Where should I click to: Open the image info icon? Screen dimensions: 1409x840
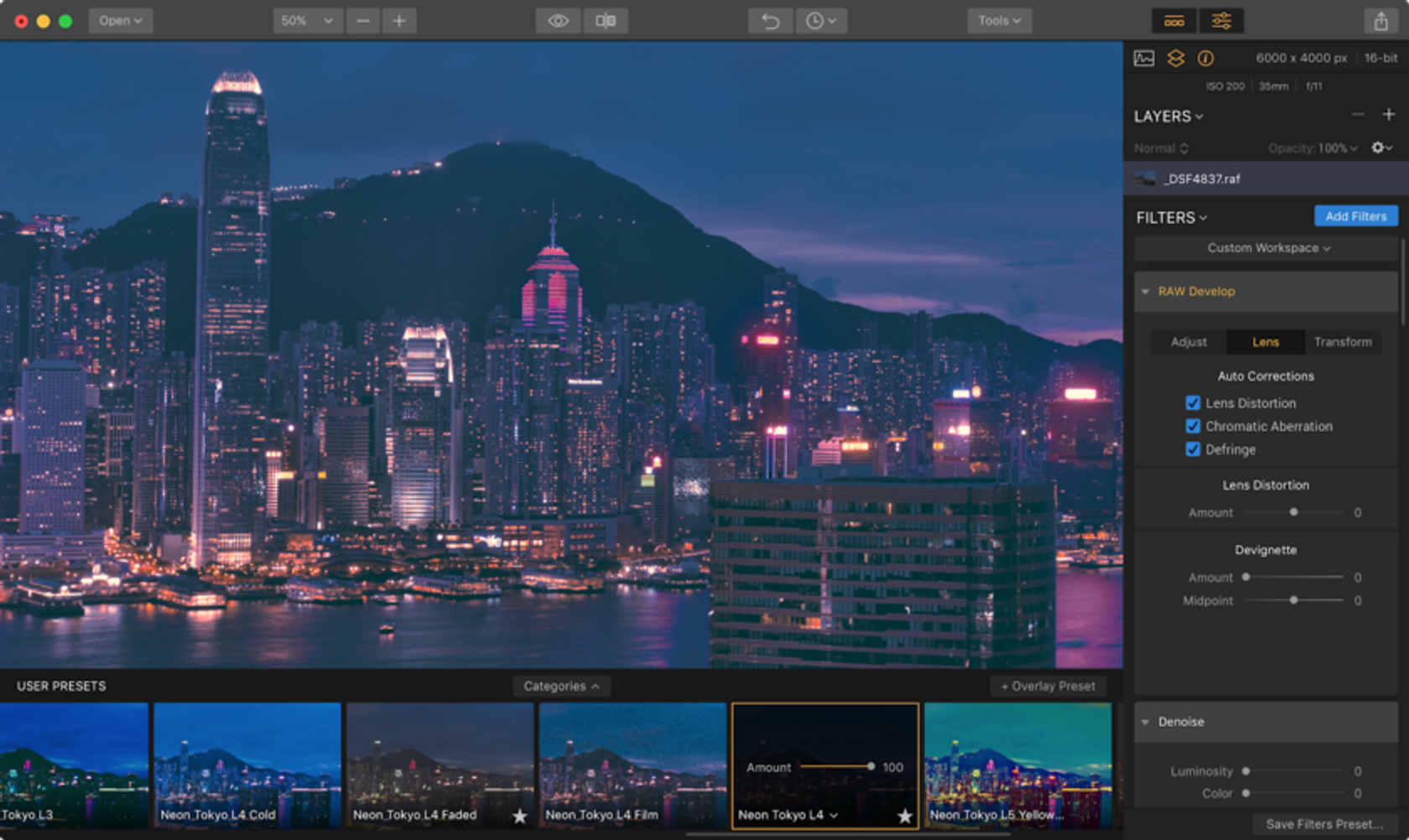tap(1205, 58)
